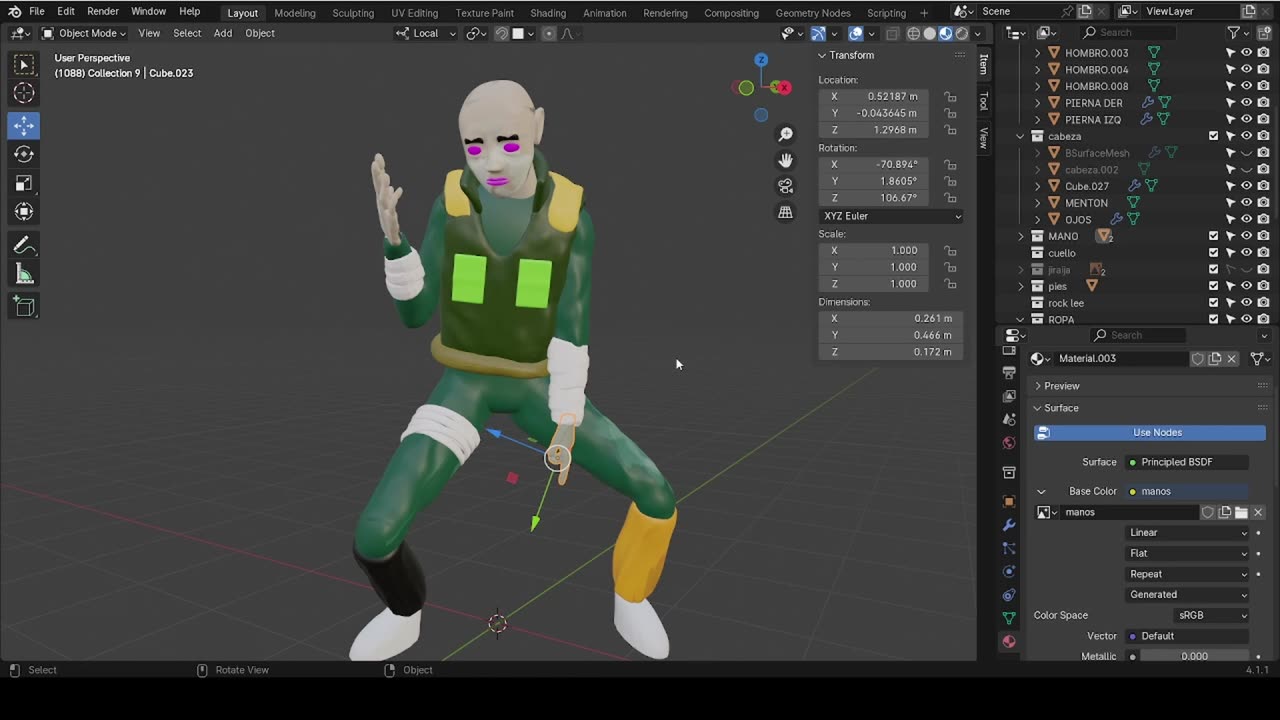Image resolution: width=1280 pixels, height=720 pixels.
Task: Toggle X-ray mode in viewport header
Action: pos(892,33)
